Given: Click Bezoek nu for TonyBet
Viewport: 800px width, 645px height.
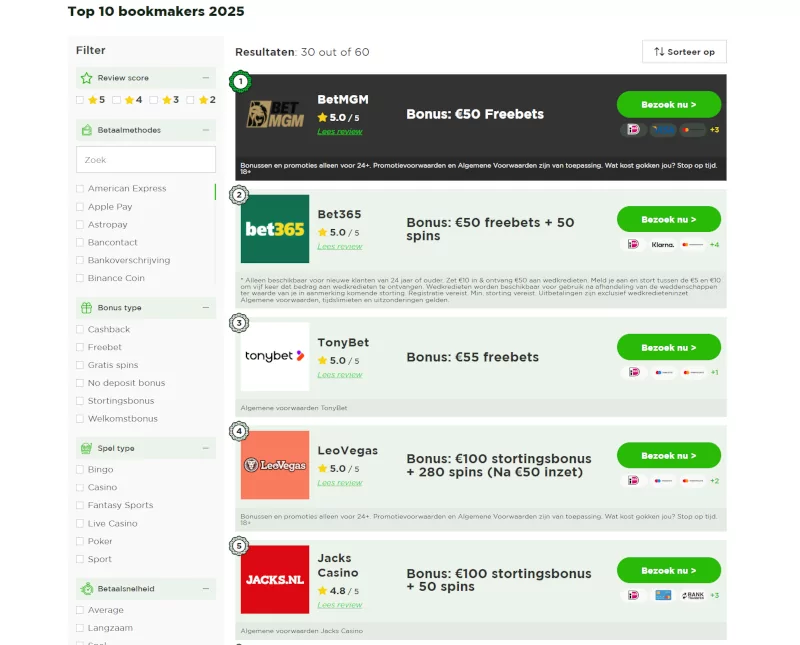Looking at the screenshot, I should coord(669,348).
